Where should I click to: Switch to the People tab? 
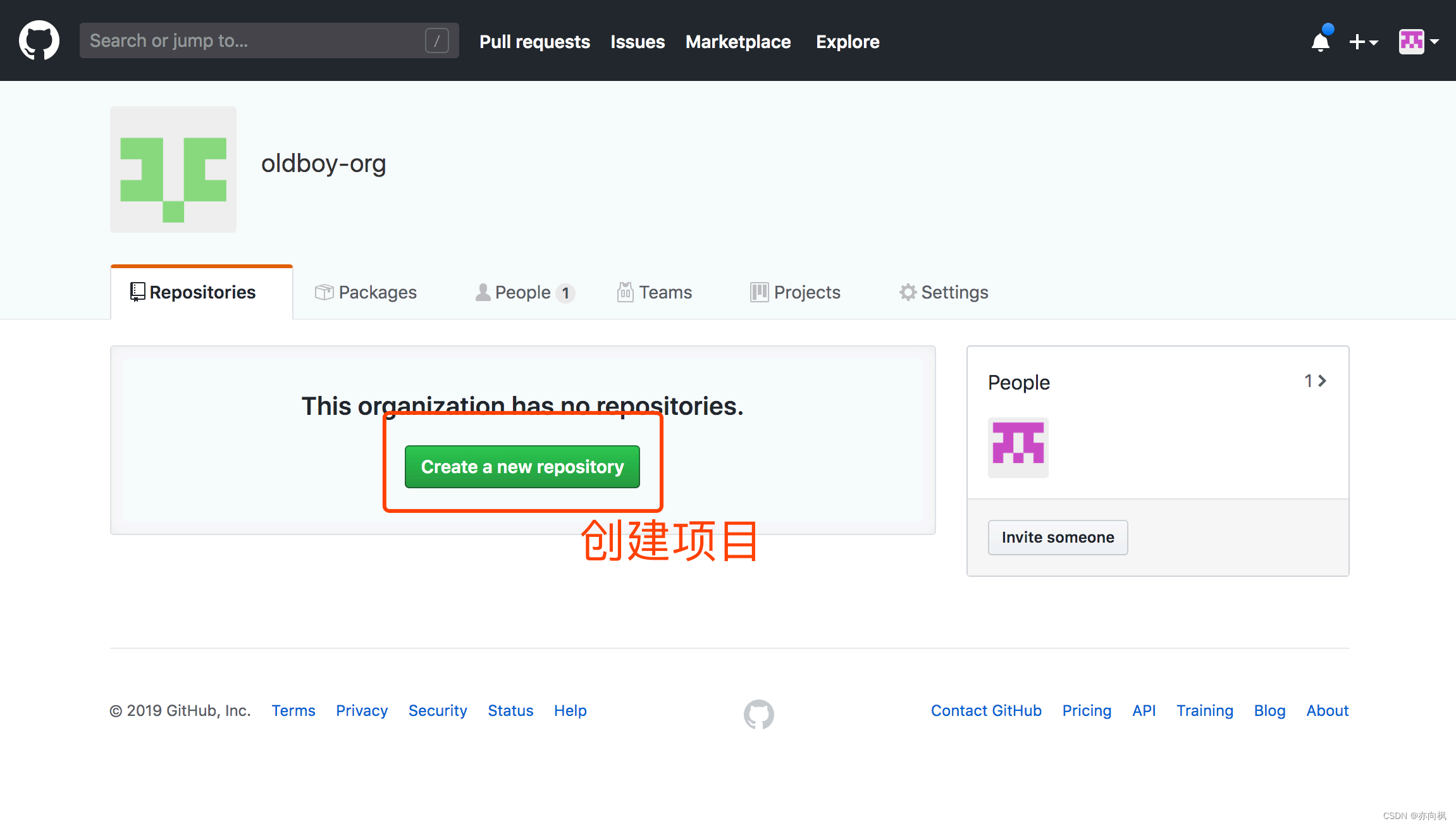click(525, 292)
